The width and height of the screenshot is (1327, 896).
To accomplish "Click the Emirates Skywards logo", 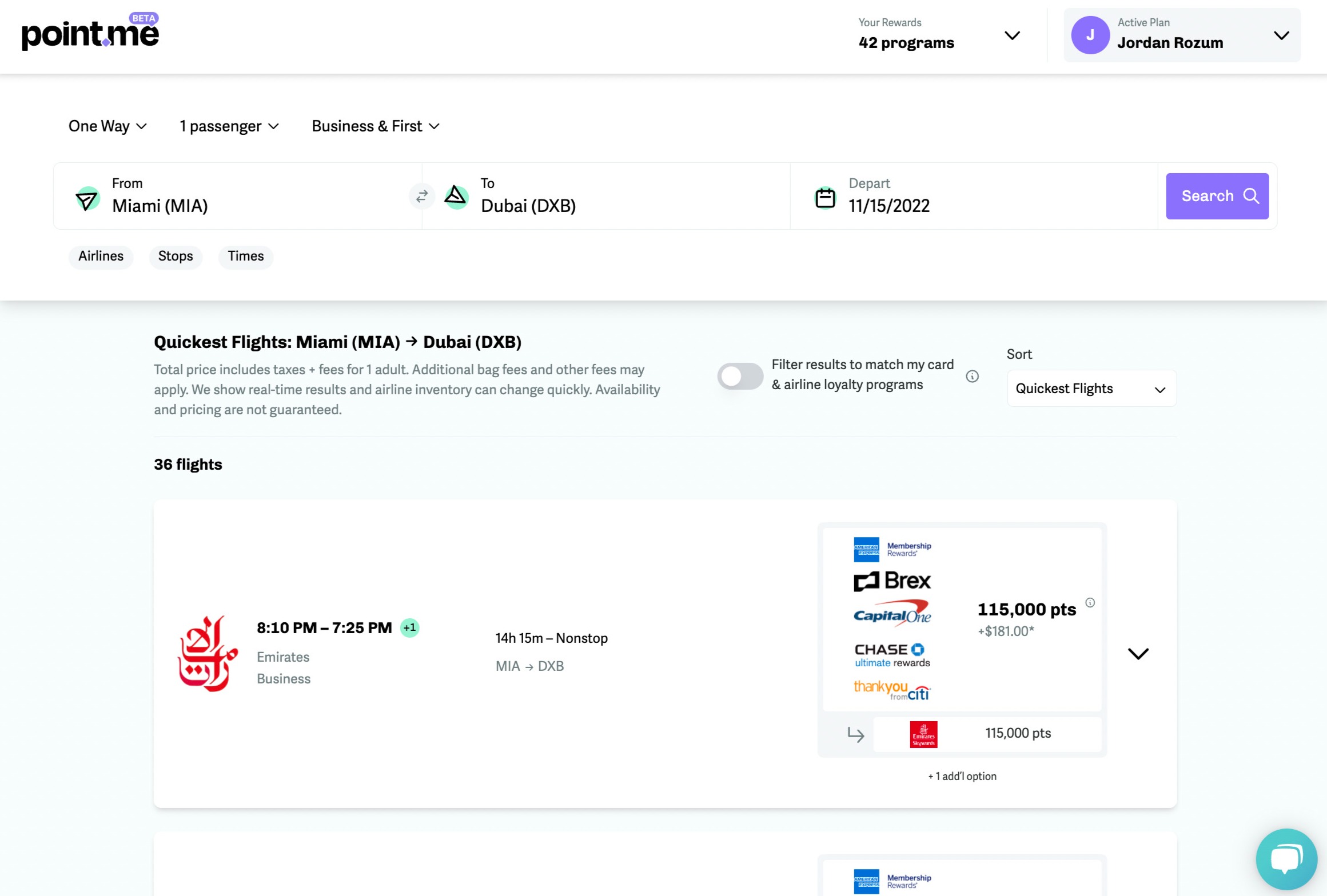I will 923,734.
